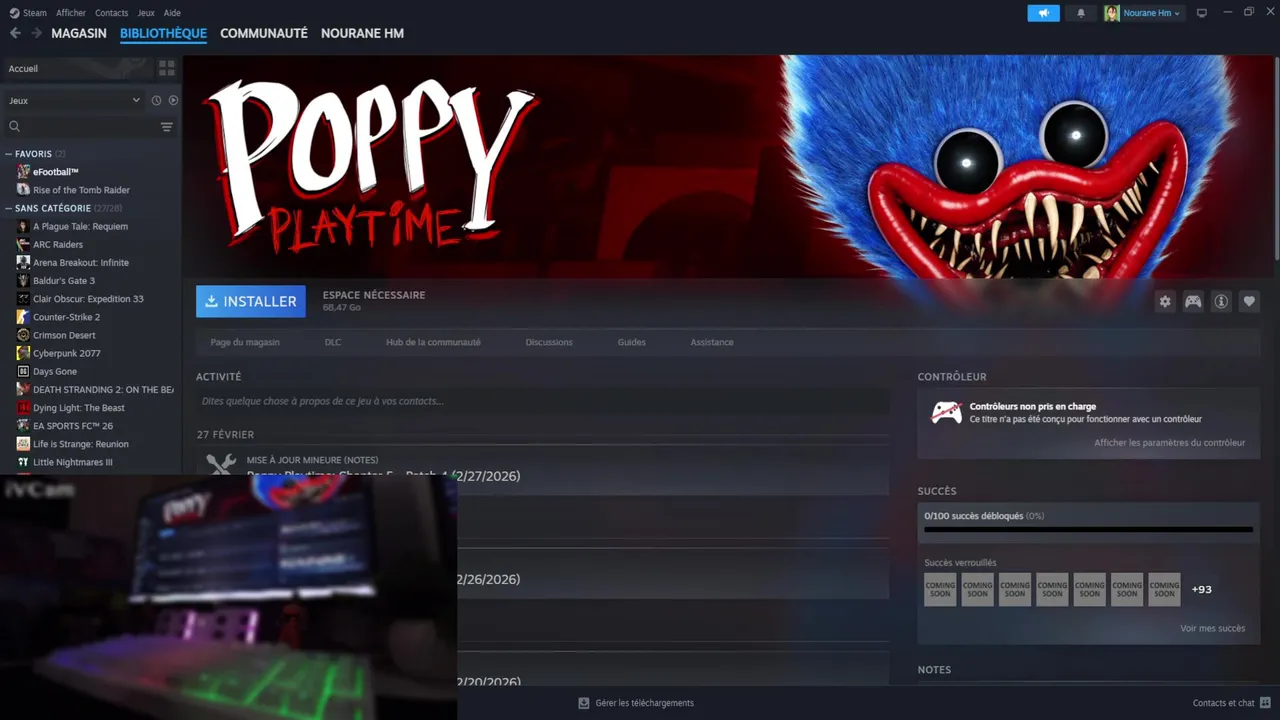Switch to the collections grid view icon
Screen dimensions: 1280x720
167,68
